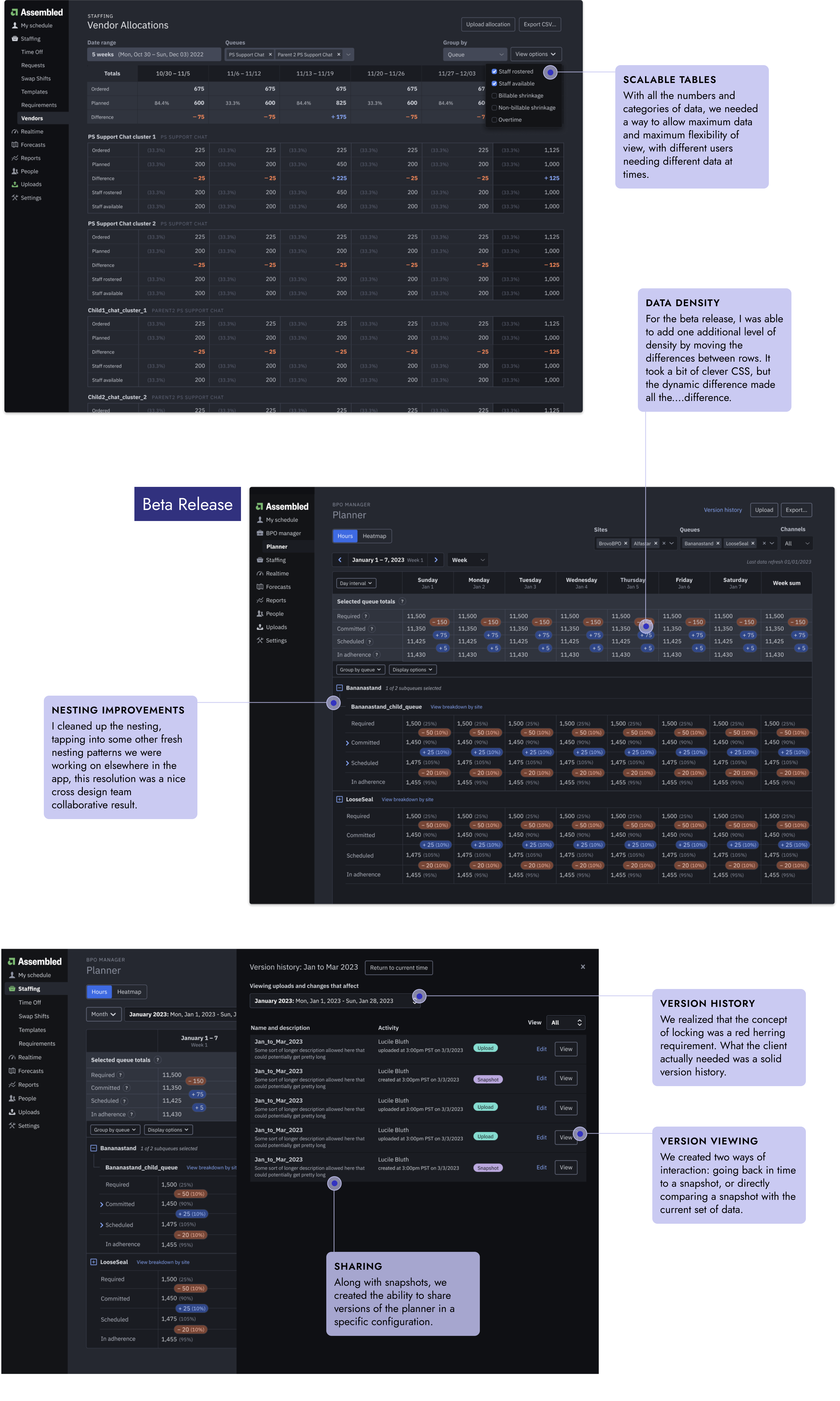Go to previous week with left arrow
This screenshot has height=1401, width=840.
point(340,560)
